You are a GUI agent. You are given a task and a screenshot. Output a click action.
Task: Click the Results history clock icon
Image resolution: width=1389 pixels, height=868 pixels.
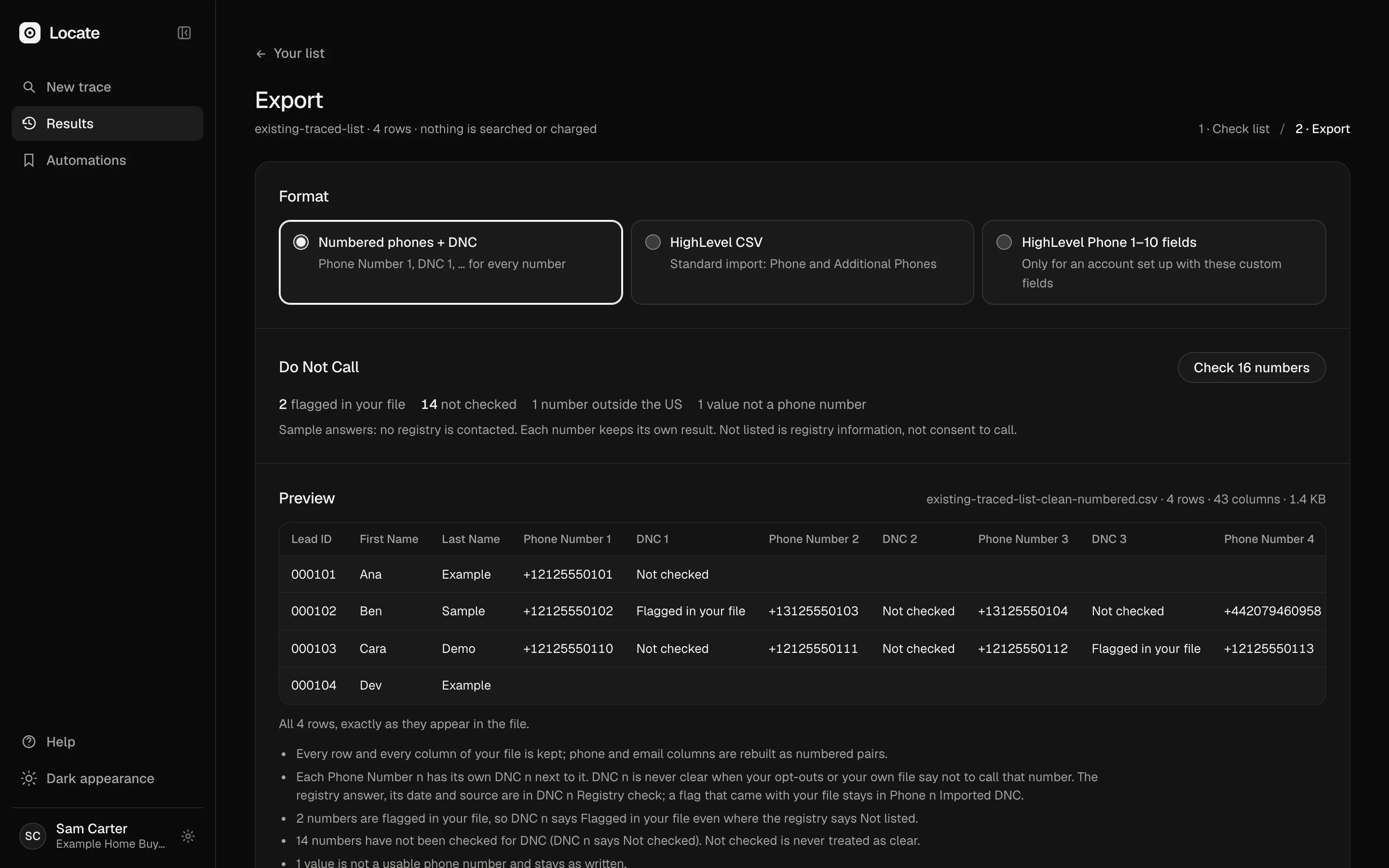(29, 123)
